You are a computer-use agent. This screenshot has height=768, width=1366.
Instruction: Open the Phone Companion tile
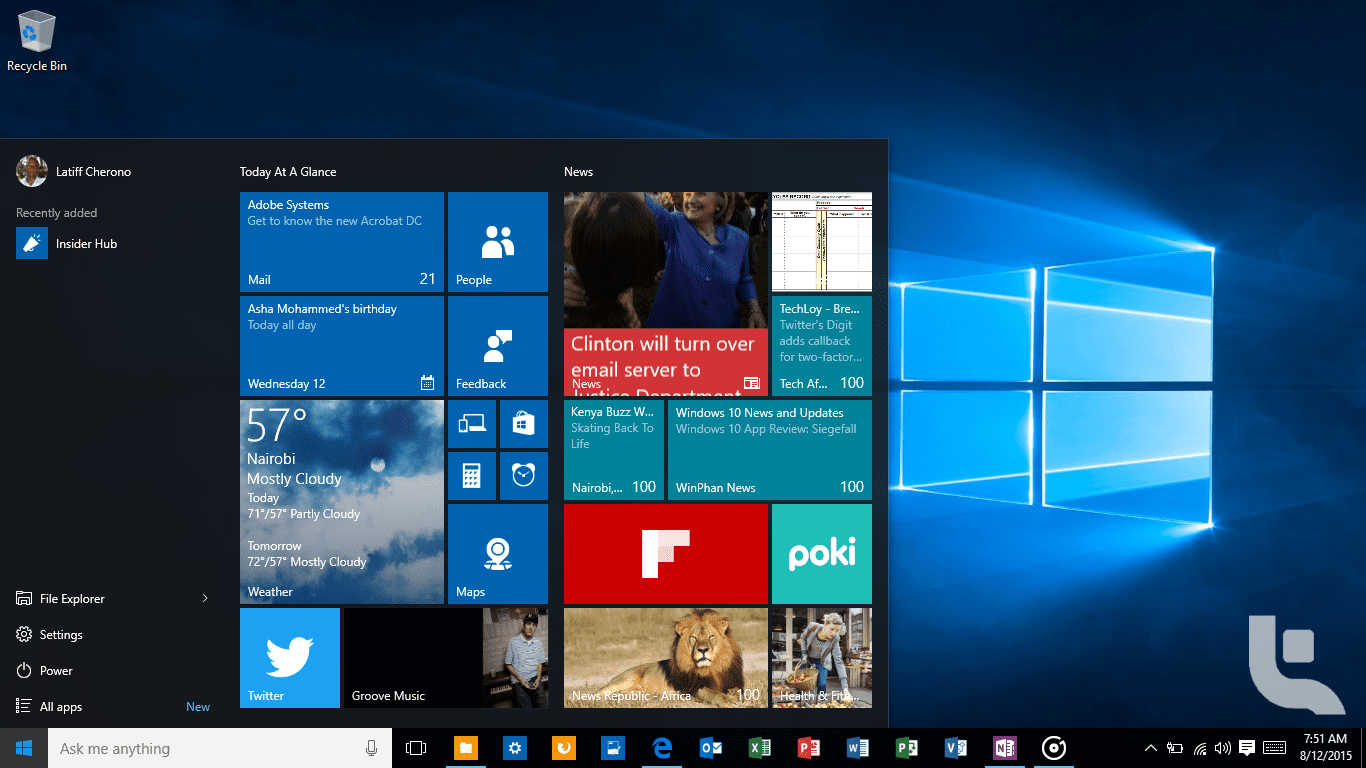[x=472, y=424]
